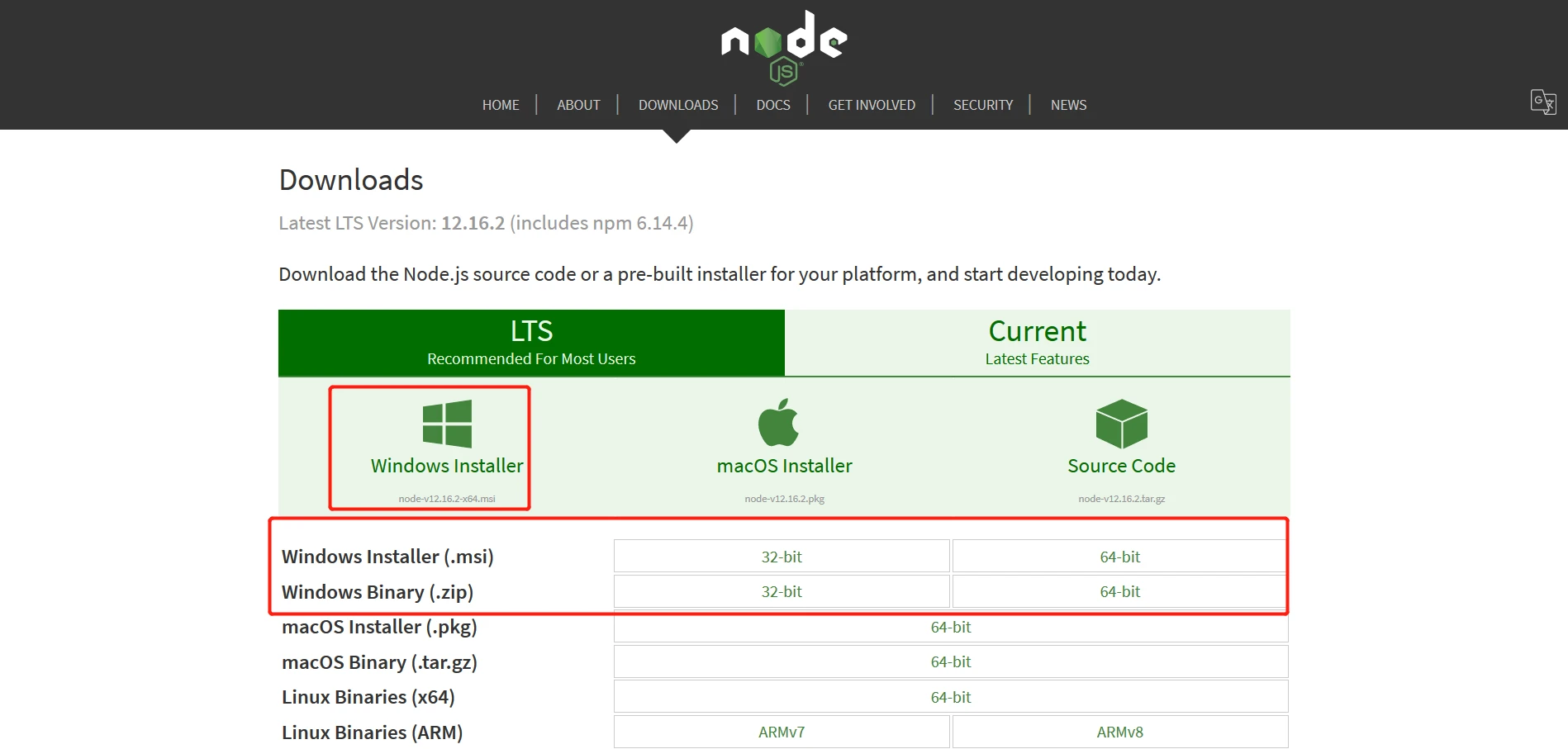This screenshot has height=749, width=1568.
Task: Download 64-bit Linux Binaries (x64)
Action: pos(951,697)
